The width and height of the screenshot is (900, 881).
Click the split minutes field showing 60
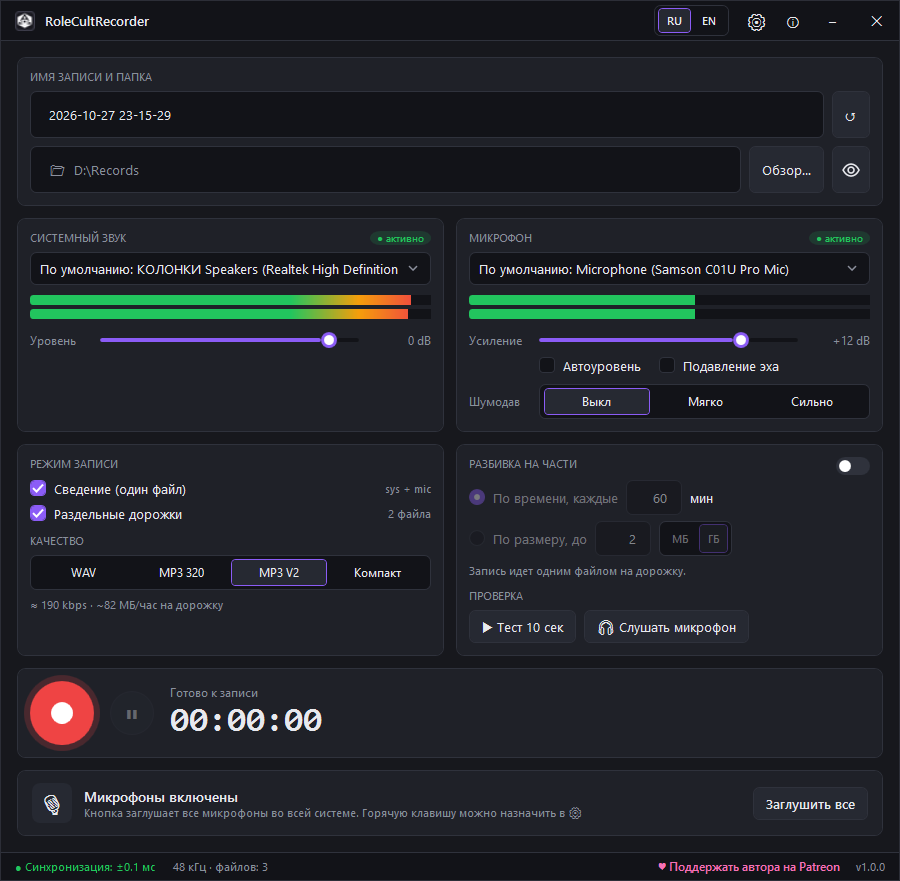(x=654, y=498)
